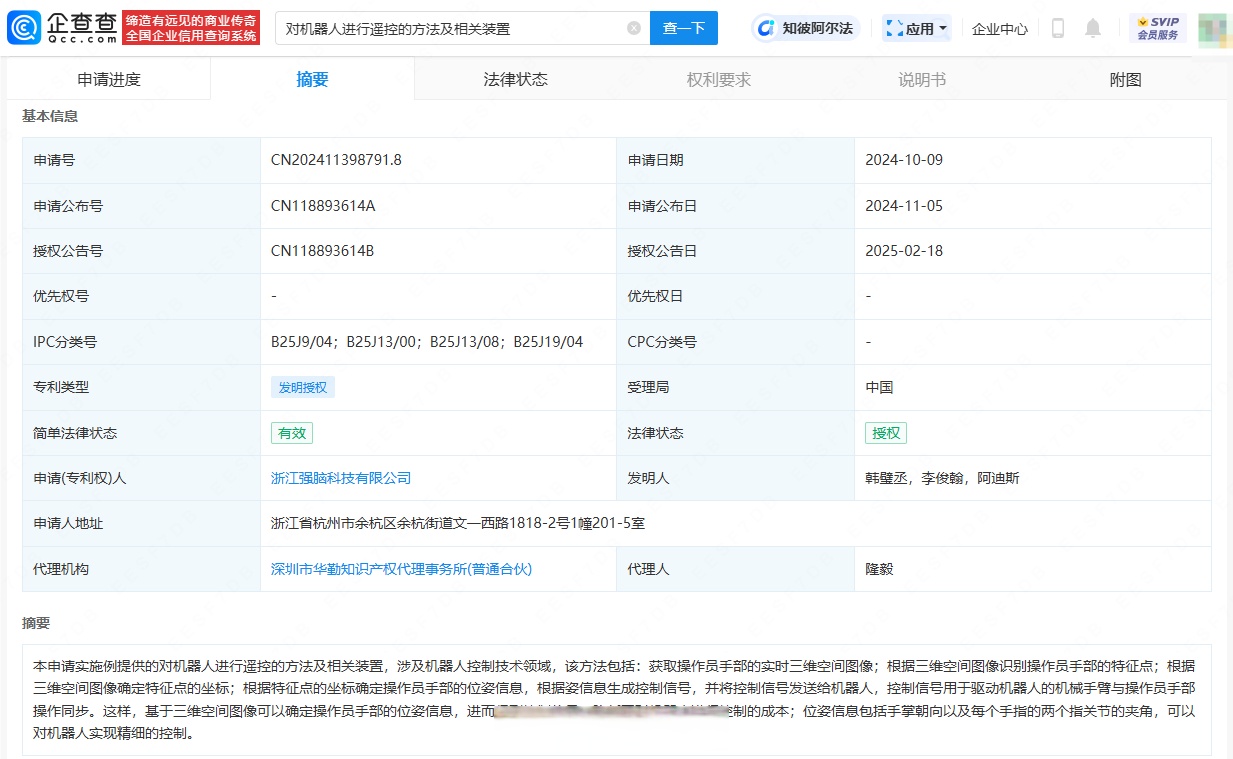
Task: Open SVIP member service icon
Action: 1157,28
